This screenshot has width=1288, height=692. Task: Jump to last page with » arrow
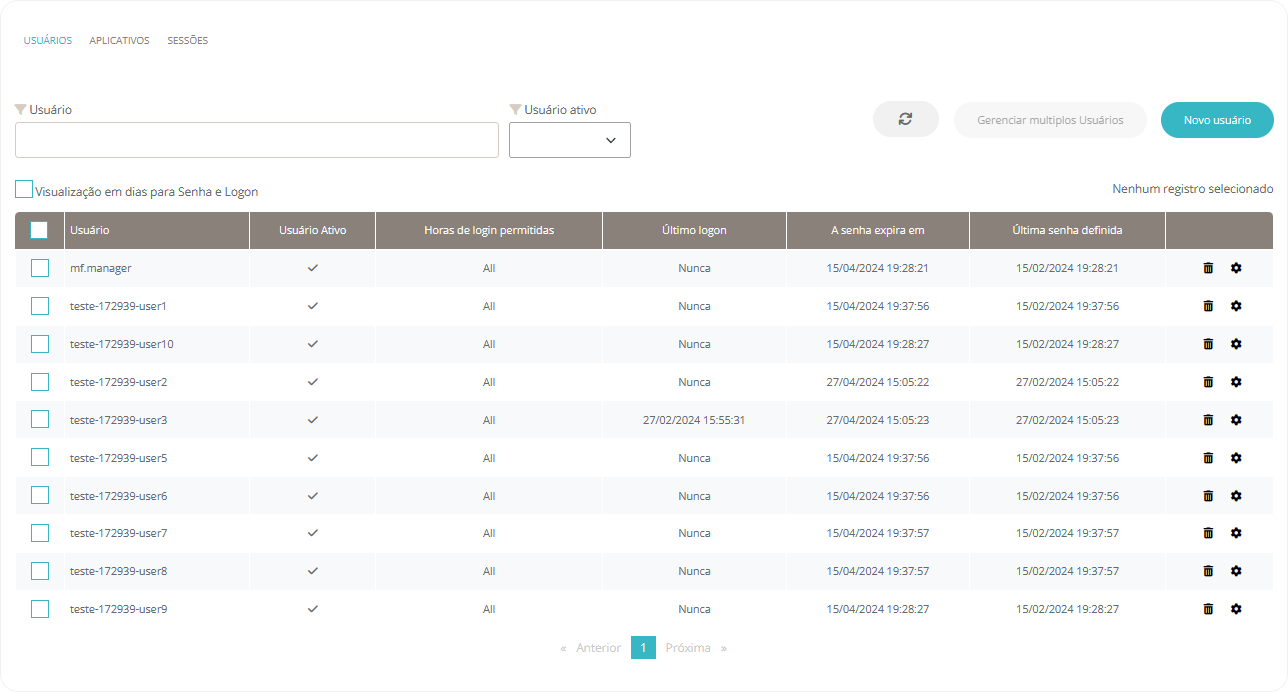click(724, 648)
